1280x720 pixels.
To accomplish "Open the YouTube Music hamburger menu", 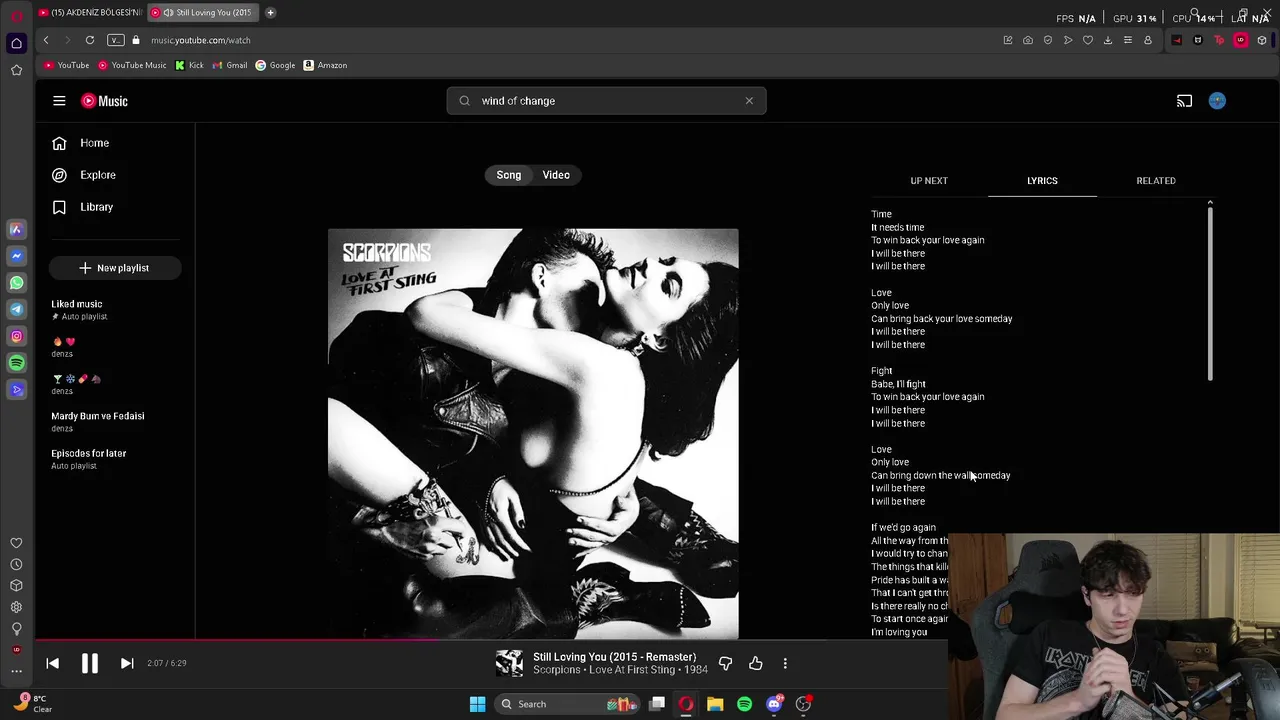I will click(x=59, y=101).
